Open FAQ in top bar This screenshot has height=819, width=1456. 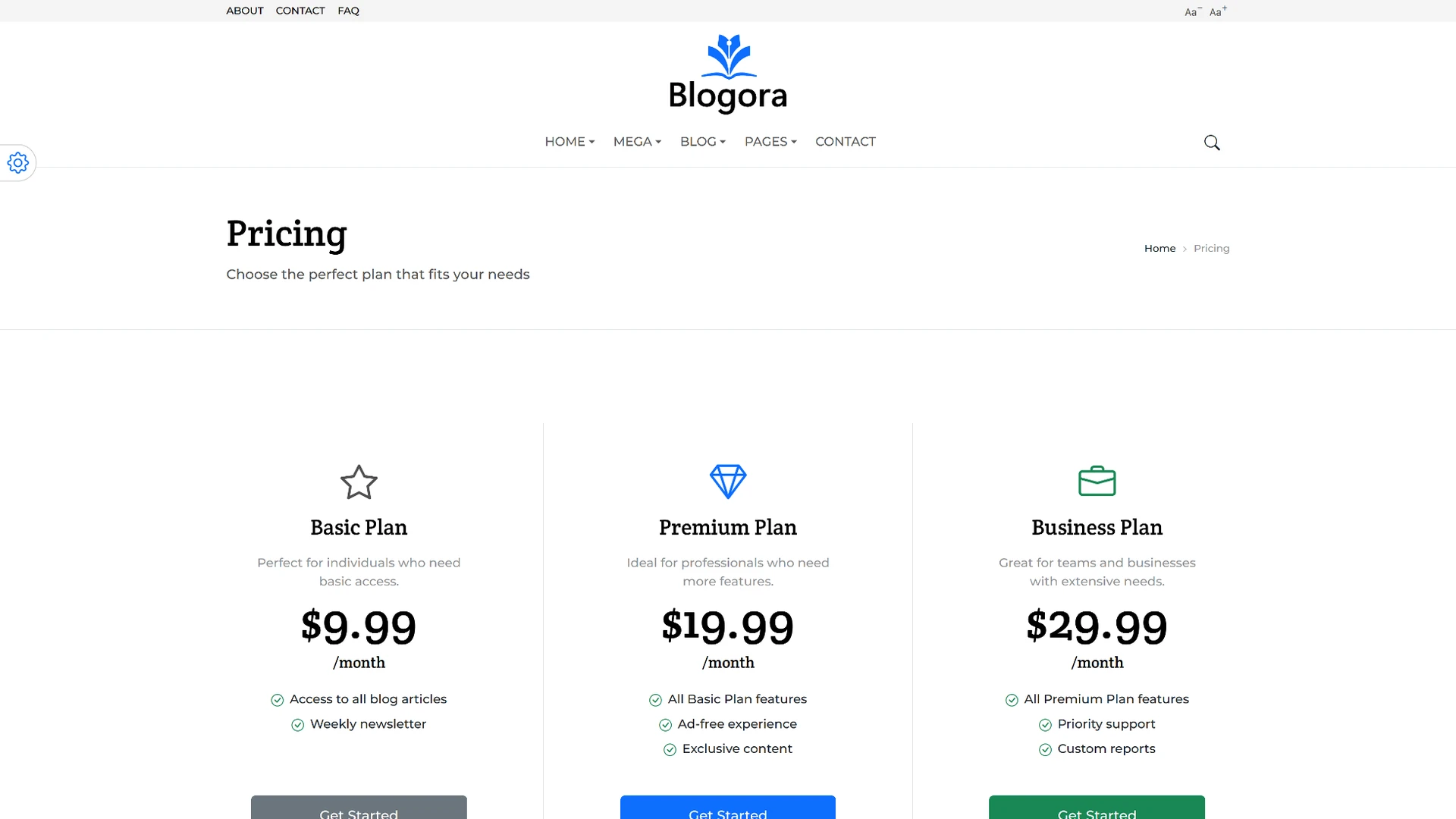pos(349,11)
